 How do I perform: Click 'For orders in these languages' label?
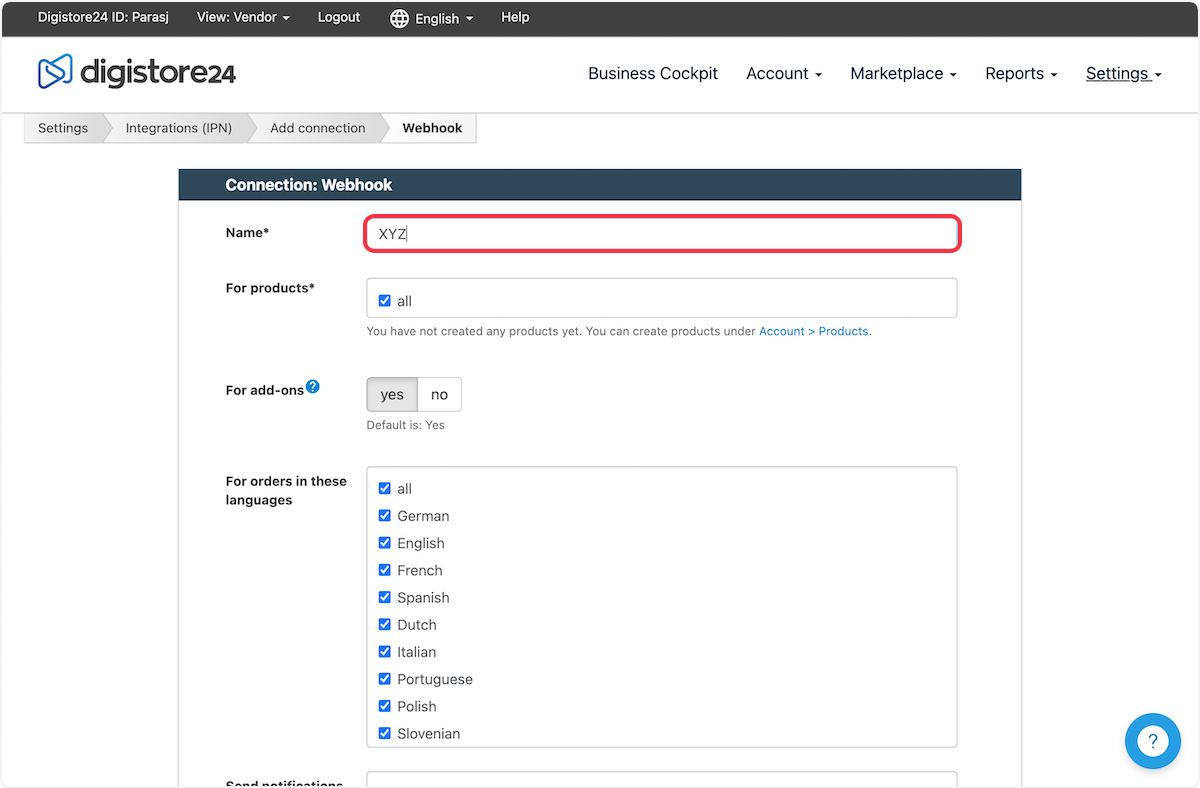click(286, 490)
